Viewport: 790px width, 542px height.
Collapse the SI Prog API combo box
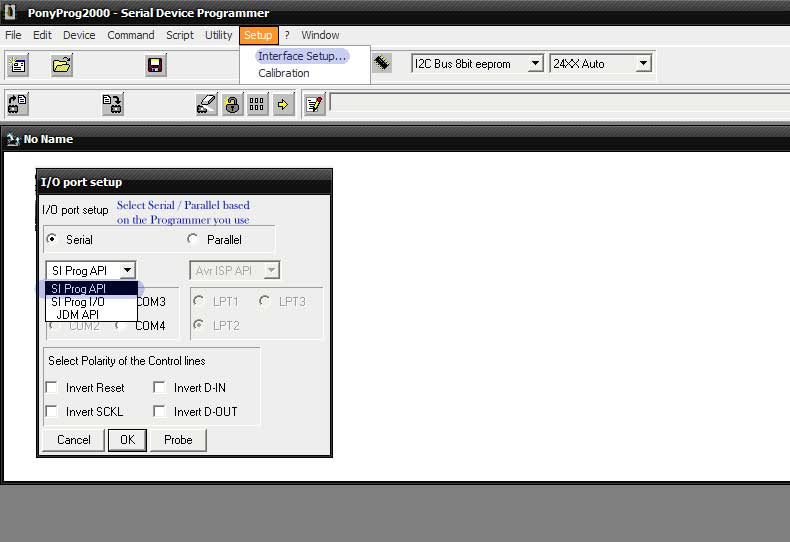[127, 270]
